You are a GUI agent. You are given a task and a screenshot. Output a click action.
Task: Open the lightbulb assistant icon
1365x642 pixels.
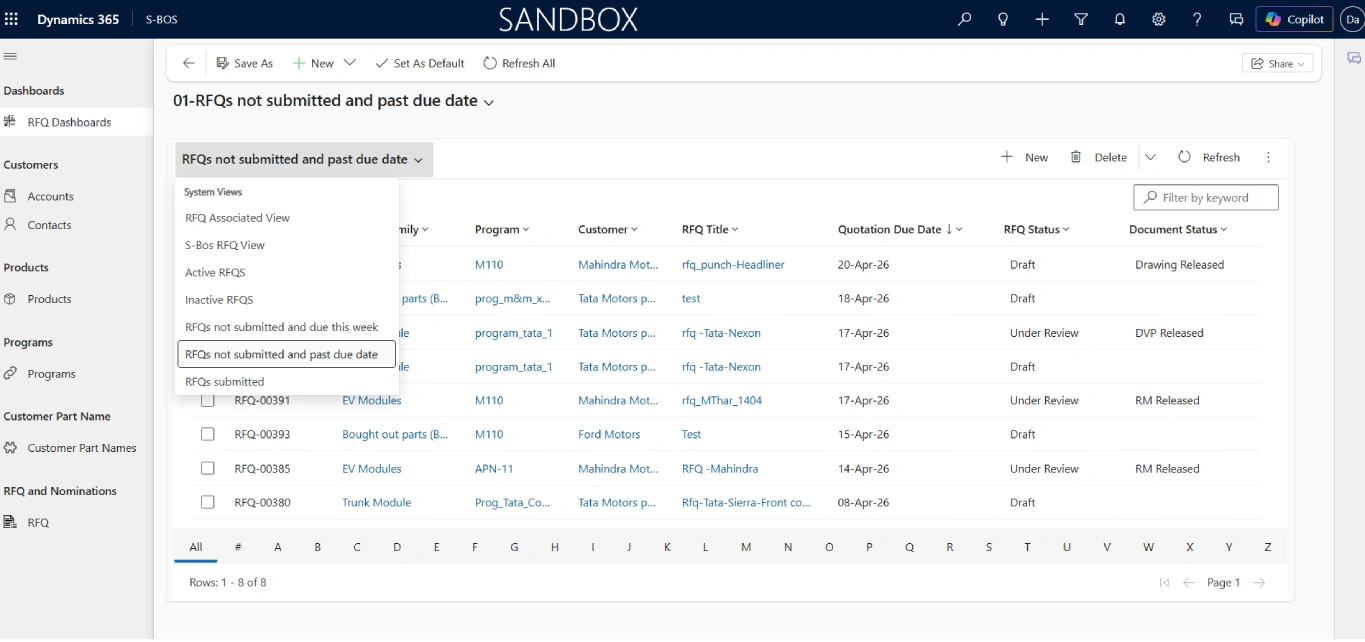1003,19
